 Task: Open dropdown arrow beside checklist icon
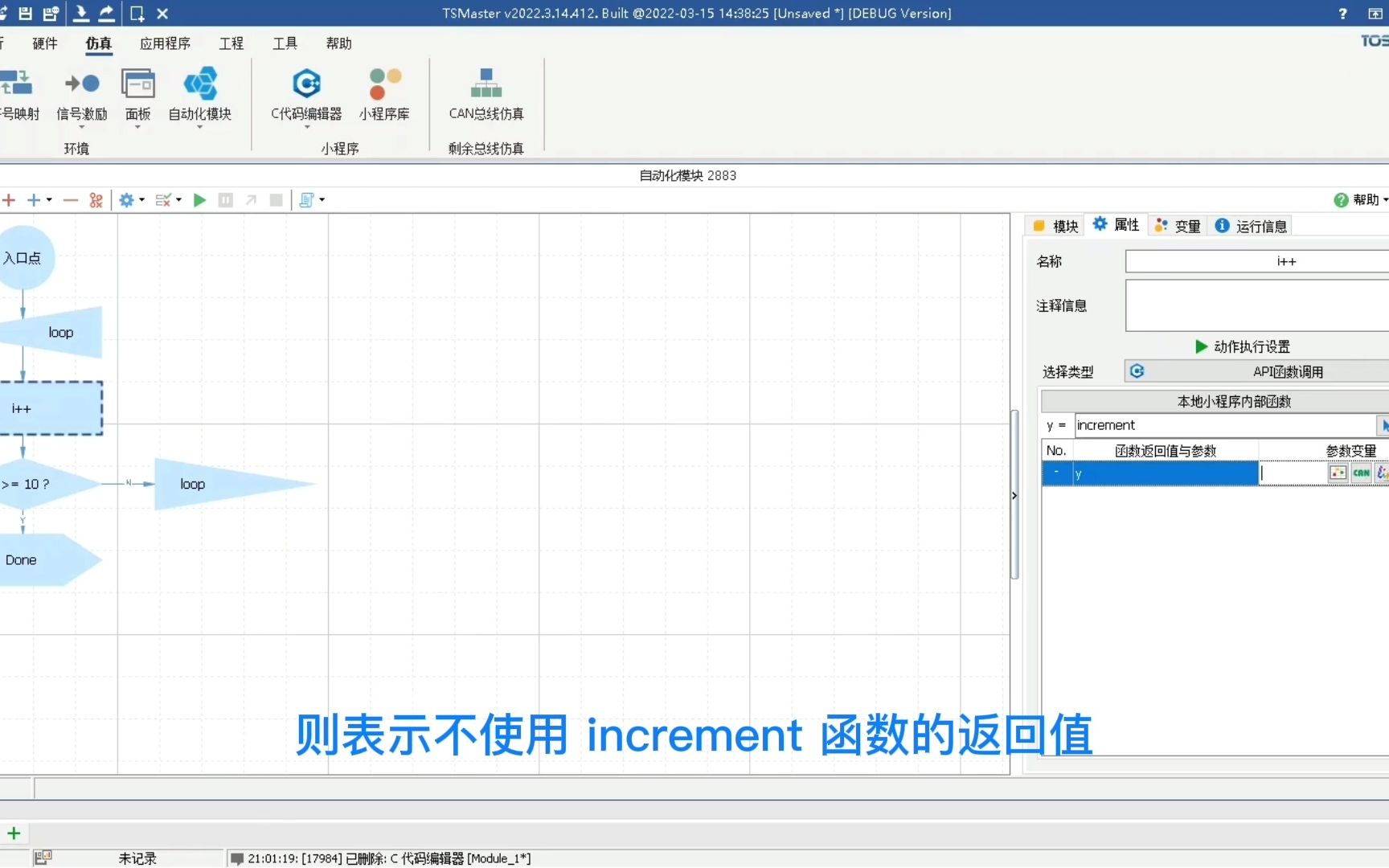pyautogui.click(x=179, y=200)
